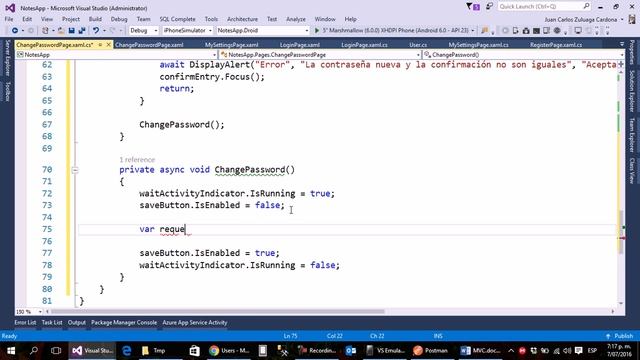Open the Architecture menu
The image size is (640, 360).
(x=242, y=19)
